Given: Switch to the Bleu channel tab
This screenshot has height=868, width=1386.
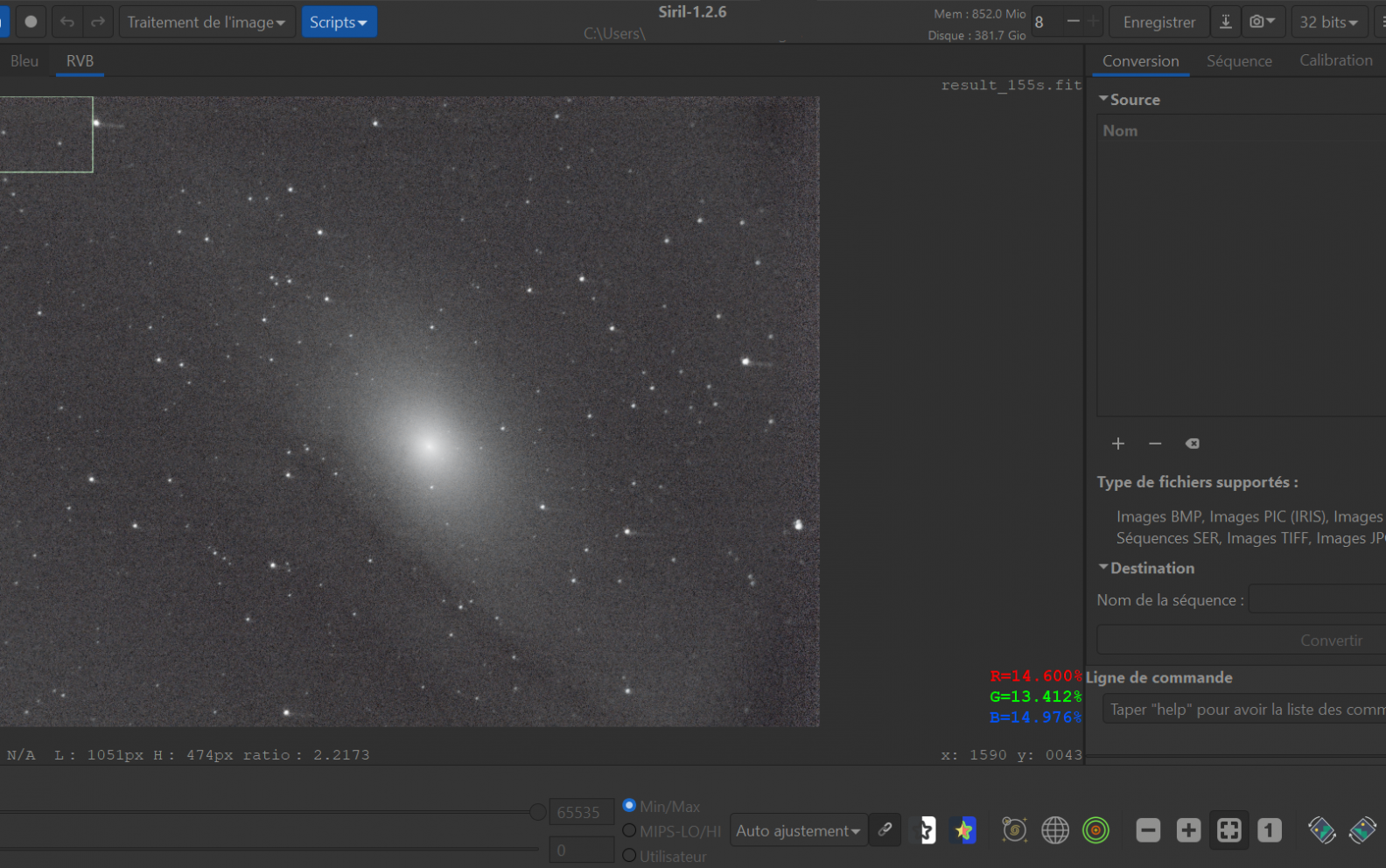Looking at the screenshot, I should (x=24, y=61).
